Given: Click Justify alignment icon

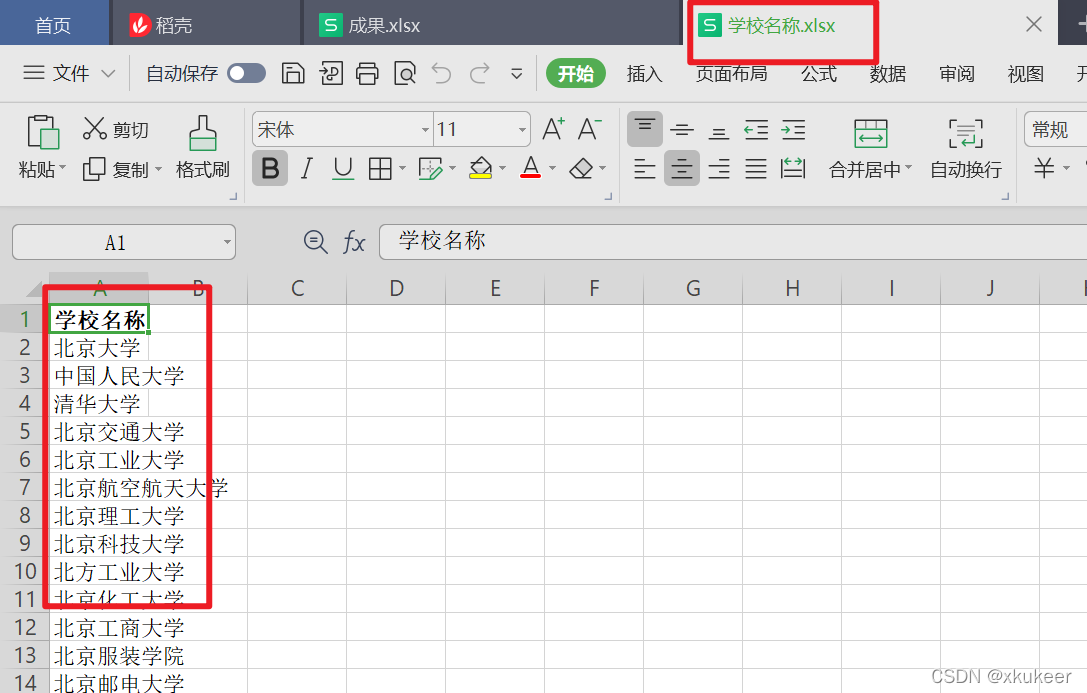Looking at the screenshot, I should [756, 168].
